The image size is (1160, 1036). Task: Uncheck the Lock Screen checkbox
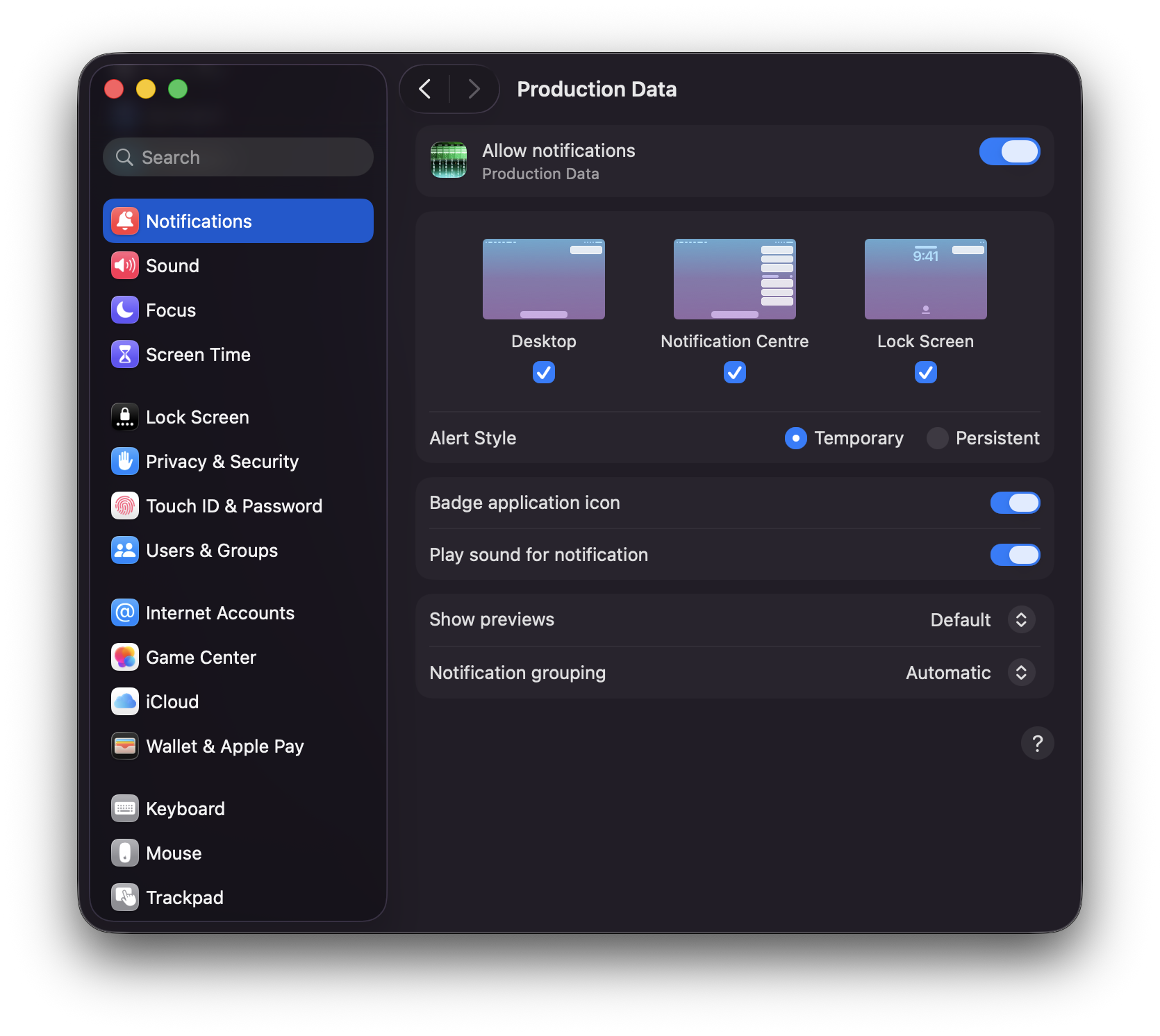tap(926, 372)
